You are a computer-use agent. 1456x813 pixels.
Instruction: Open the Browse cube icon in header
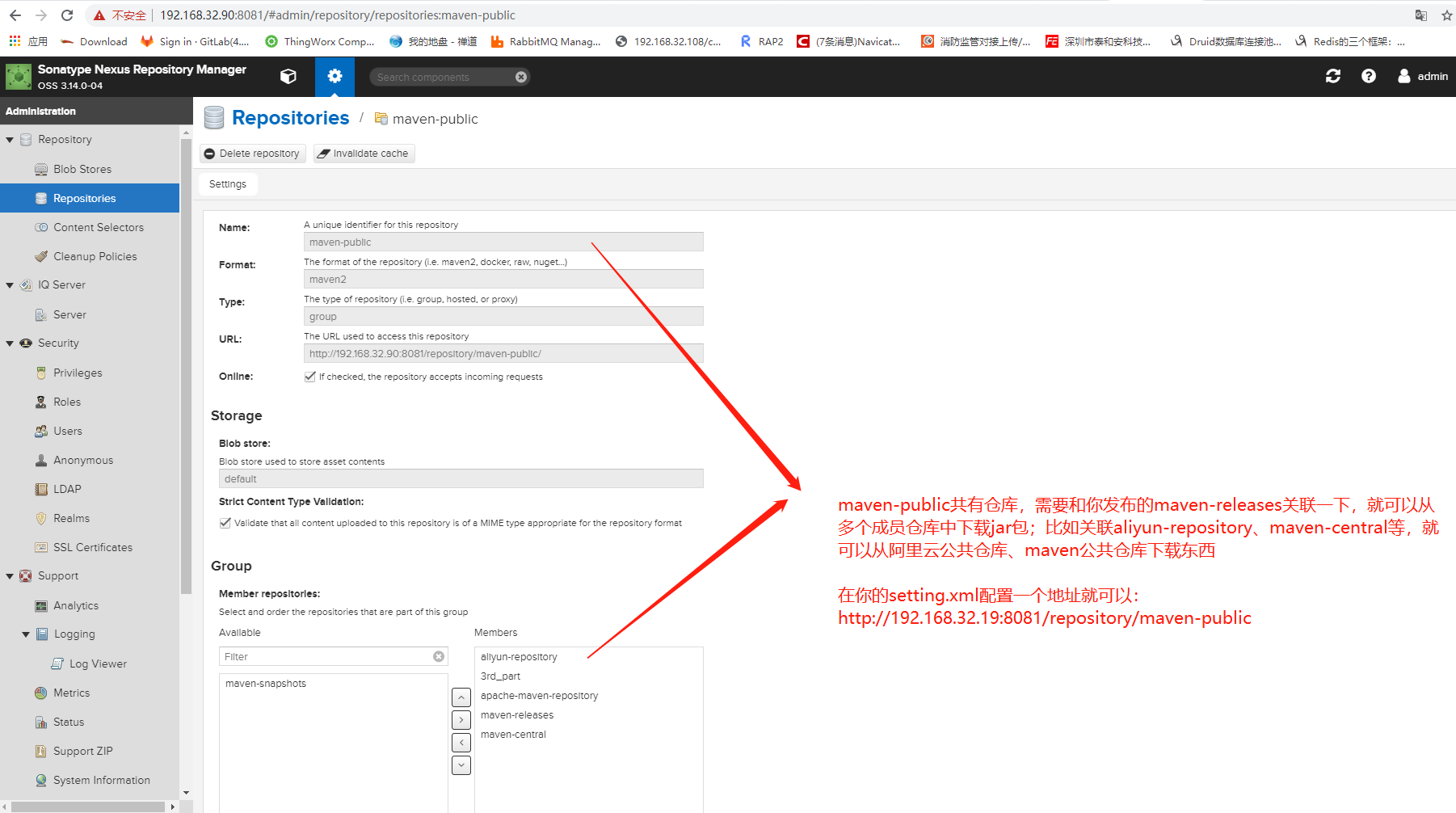point(288,76)
